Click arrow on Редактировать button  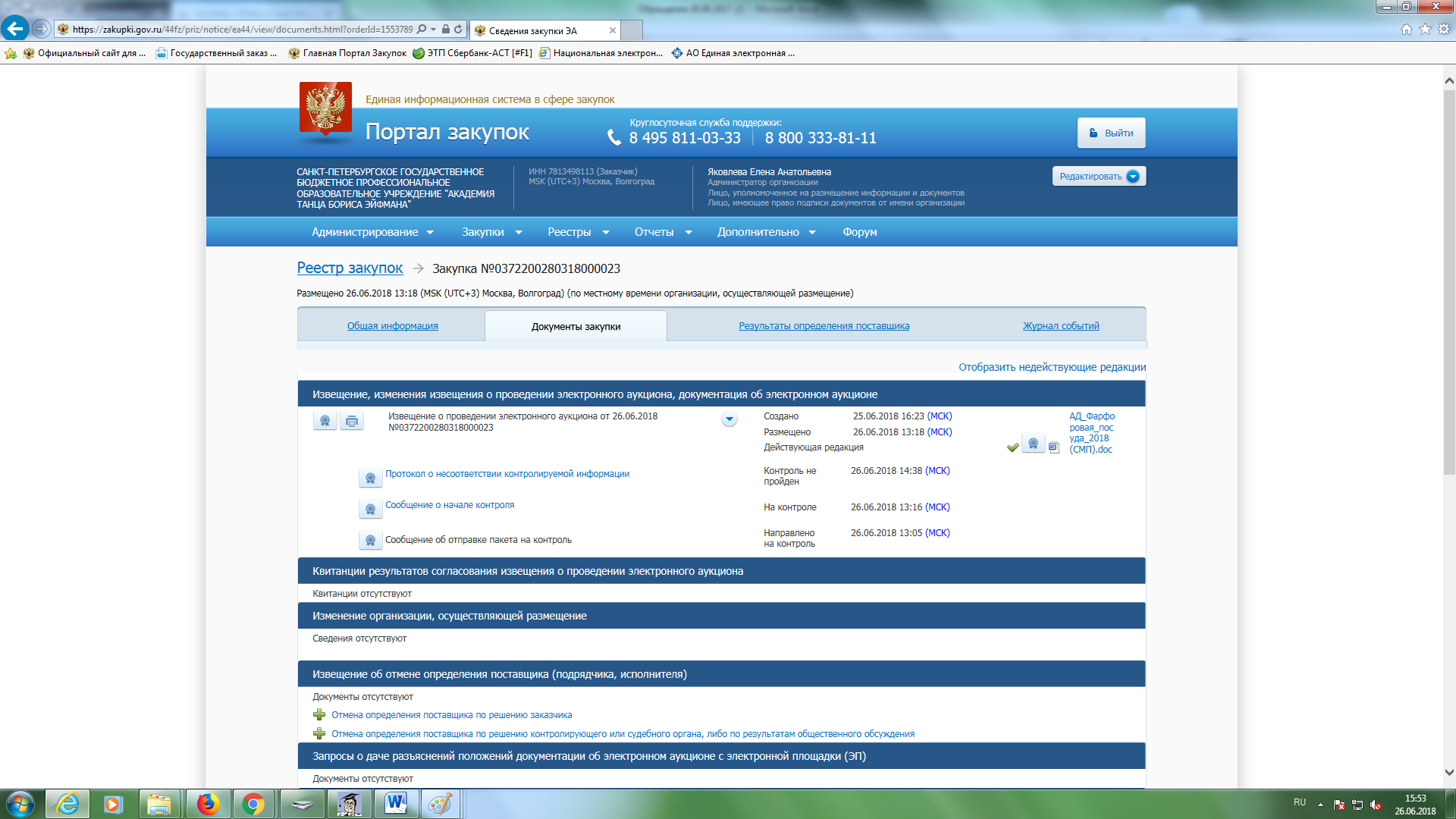click(x=1133, y=177)
